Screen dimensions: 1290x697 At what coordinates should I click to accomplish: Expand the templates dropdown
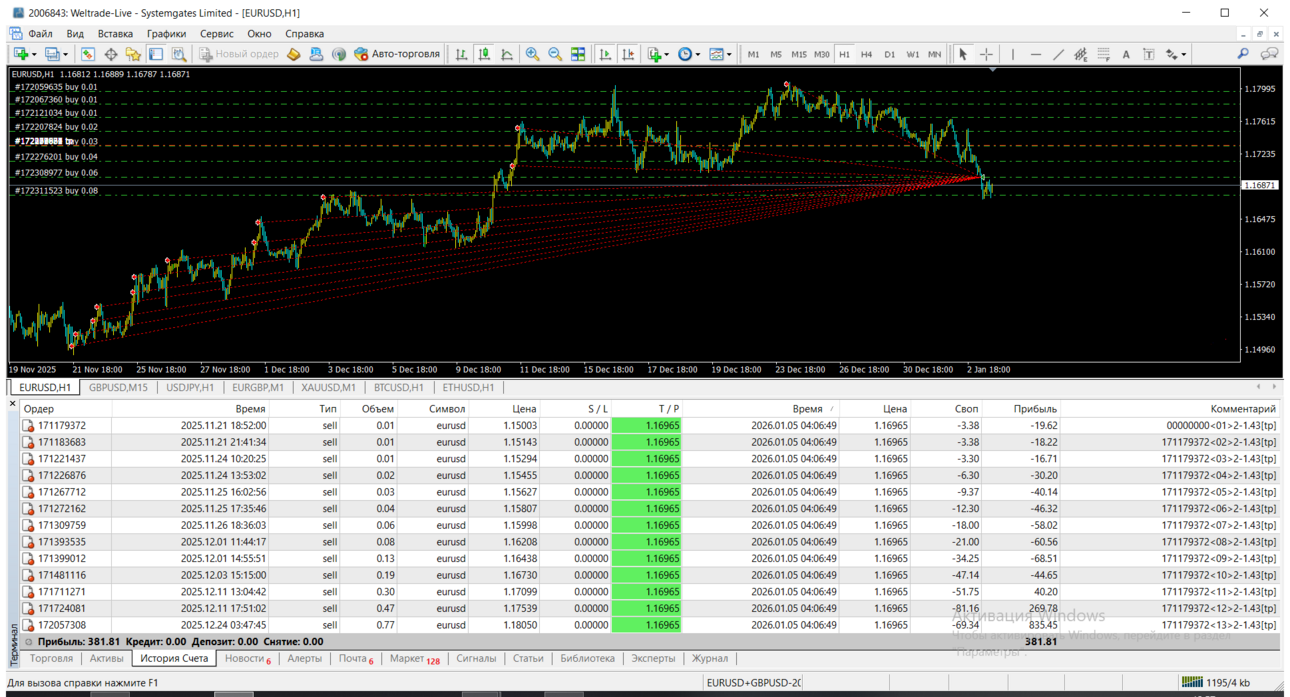pyautogui.click(x=729, y=54)
